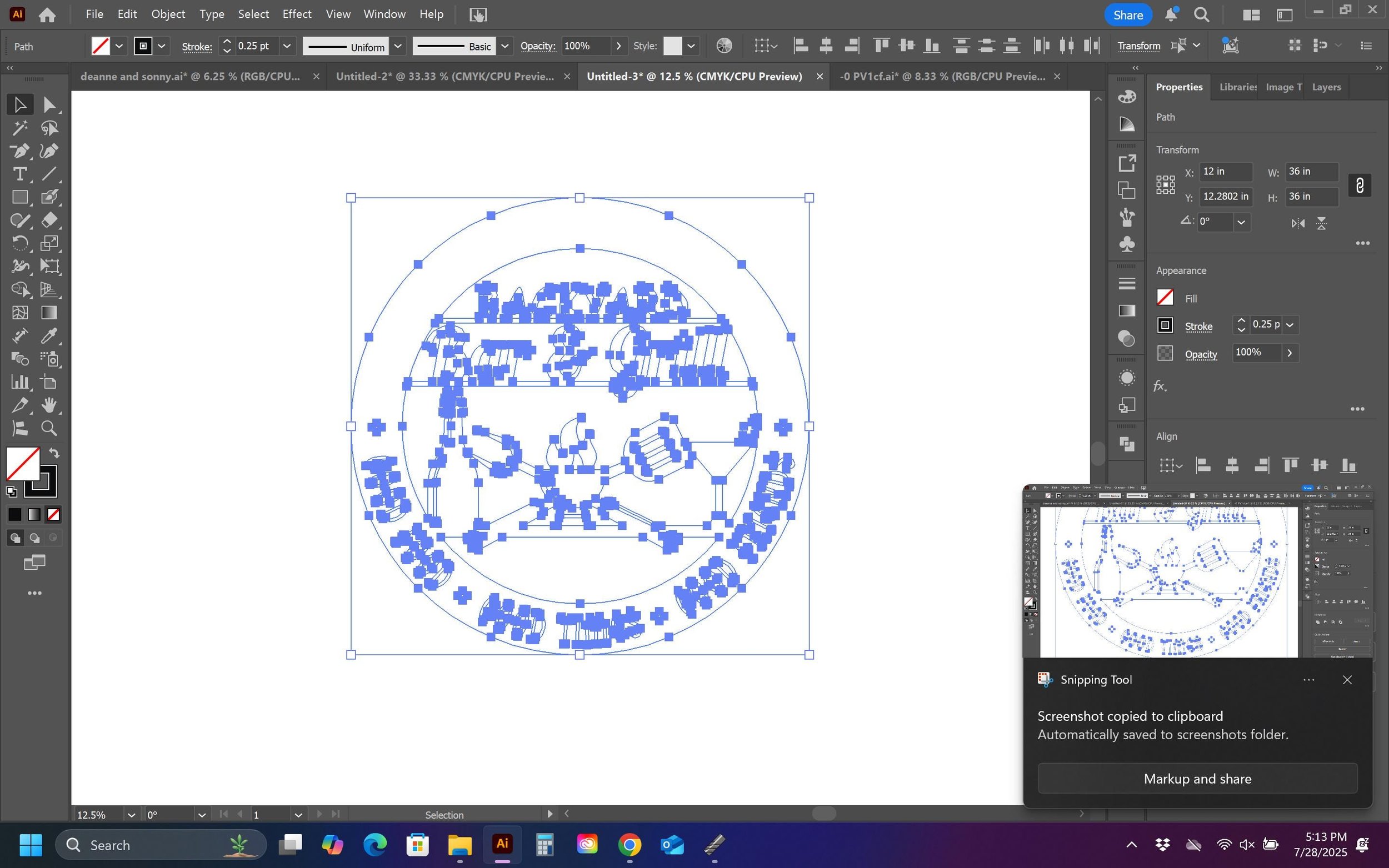Pick the Eraser tool
The image size is (1389, 868).
click(49, 220)
